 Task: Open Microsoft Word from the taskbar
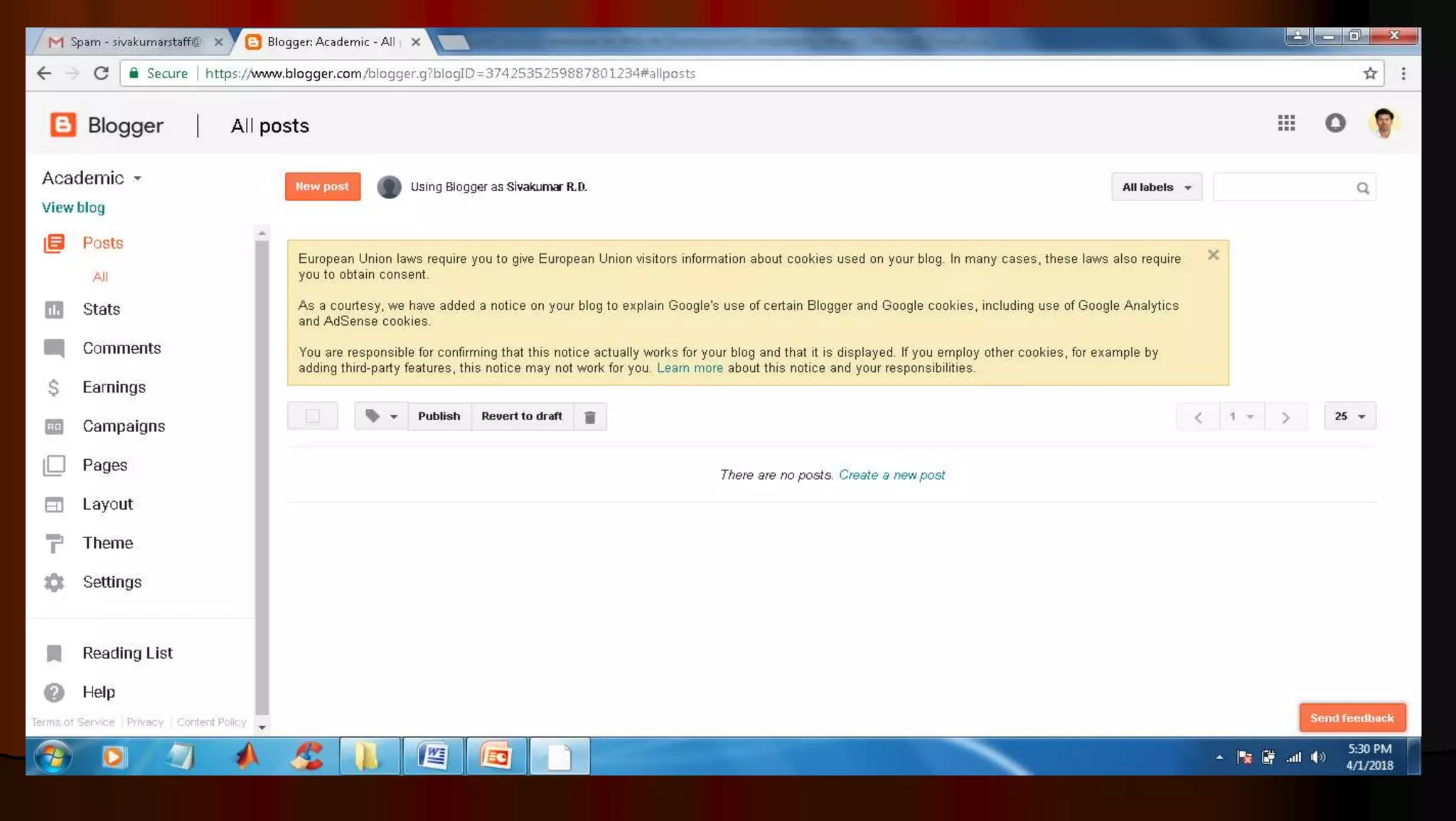pyautogui.click(x=433, y=756)
